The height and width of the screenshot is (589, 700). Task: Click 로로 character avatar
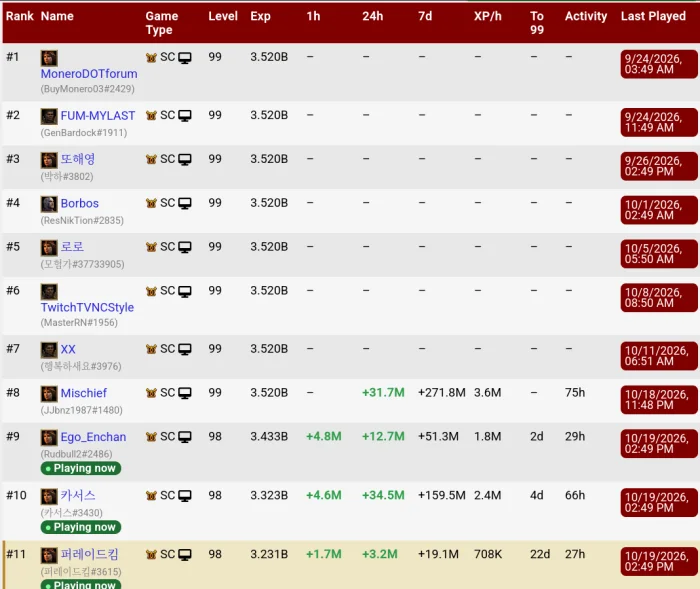[49, 247]
